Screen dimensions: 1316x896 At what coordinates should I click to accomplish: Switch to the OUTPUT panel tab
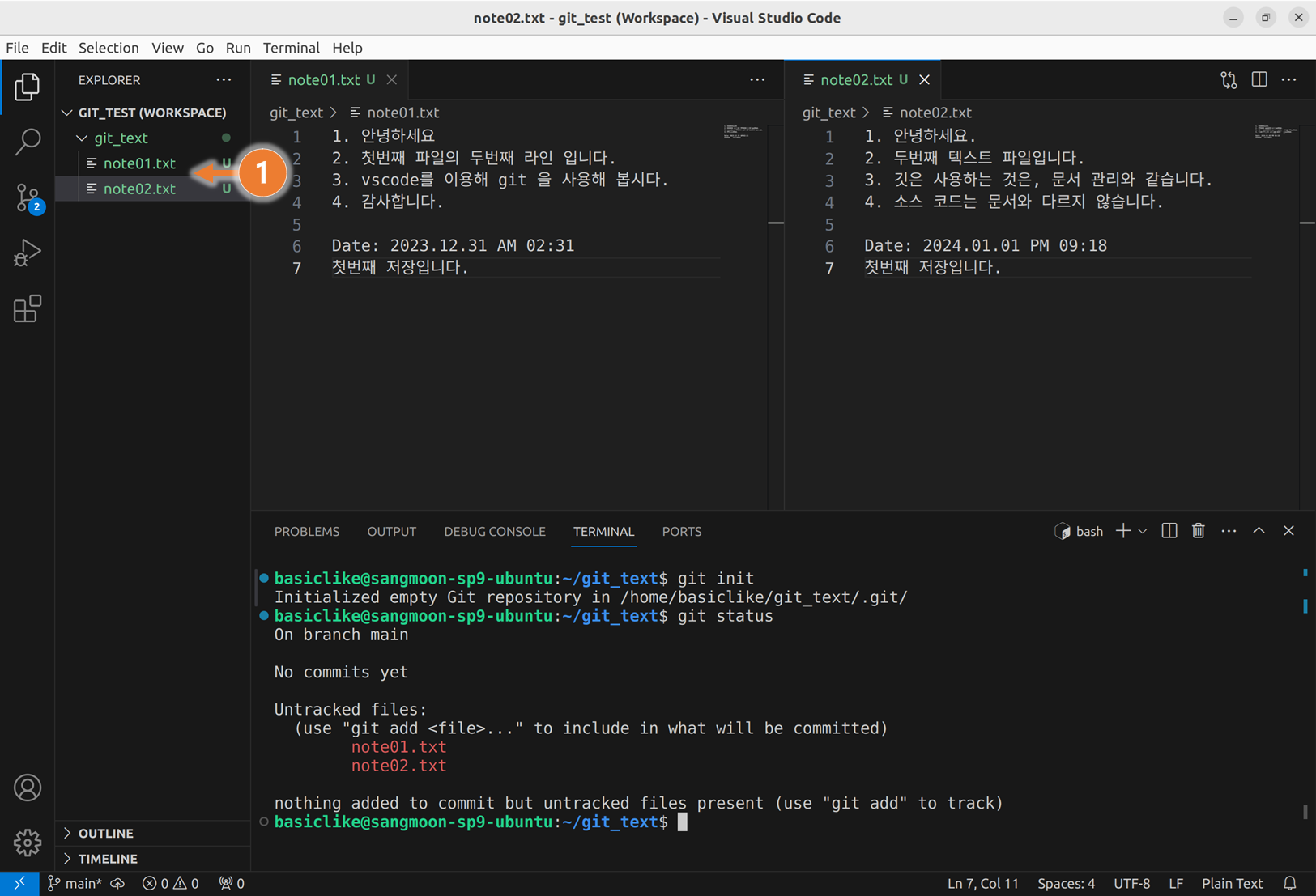(391, 532)
